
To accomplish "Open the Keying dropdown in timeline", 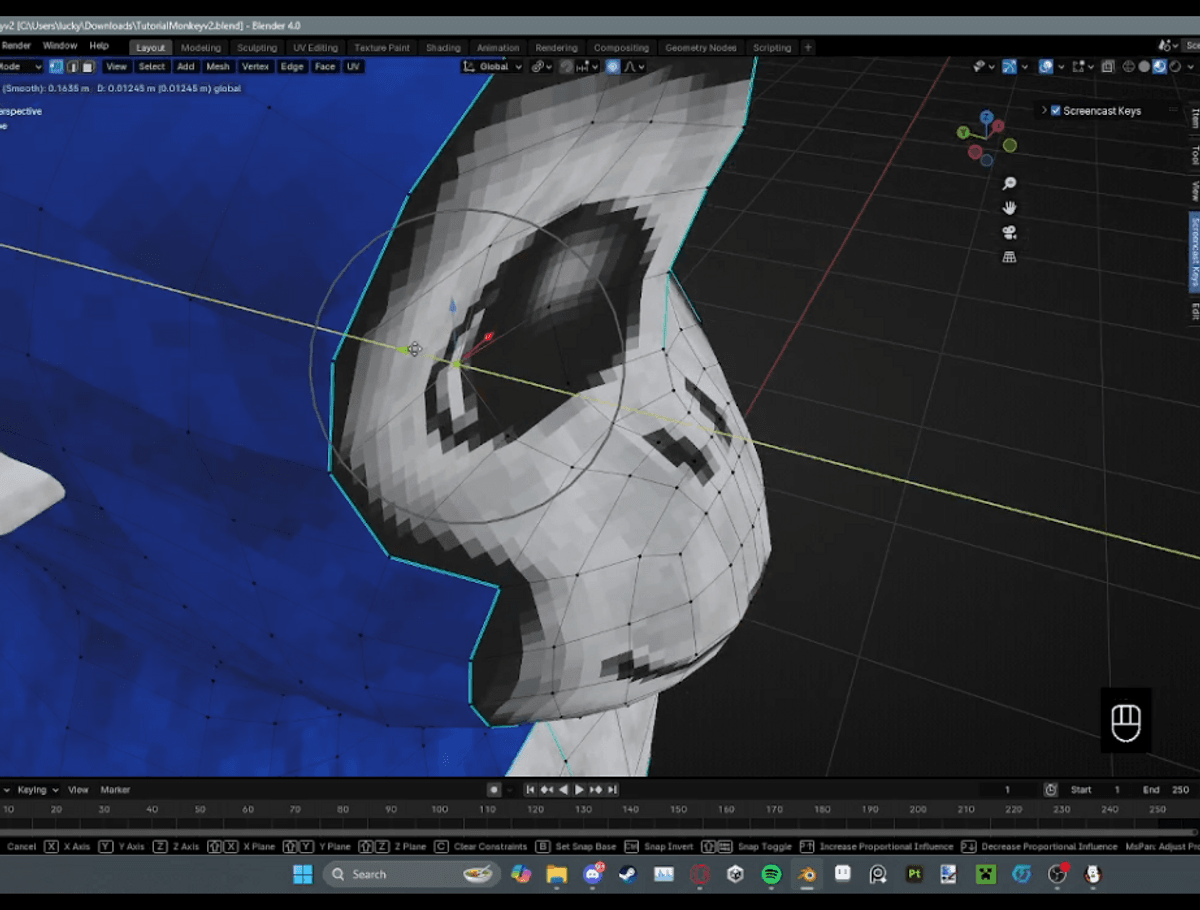I will (38, 790).
